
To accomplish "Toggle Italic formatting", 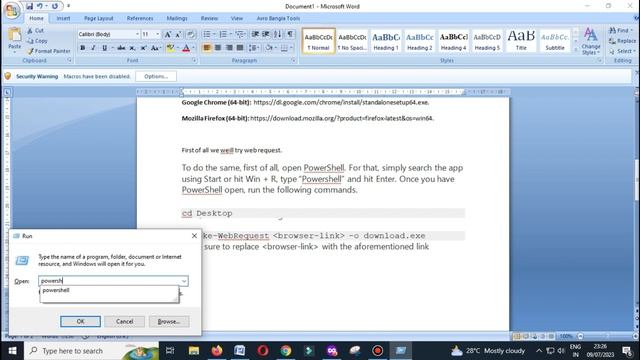I will [93, 48].
